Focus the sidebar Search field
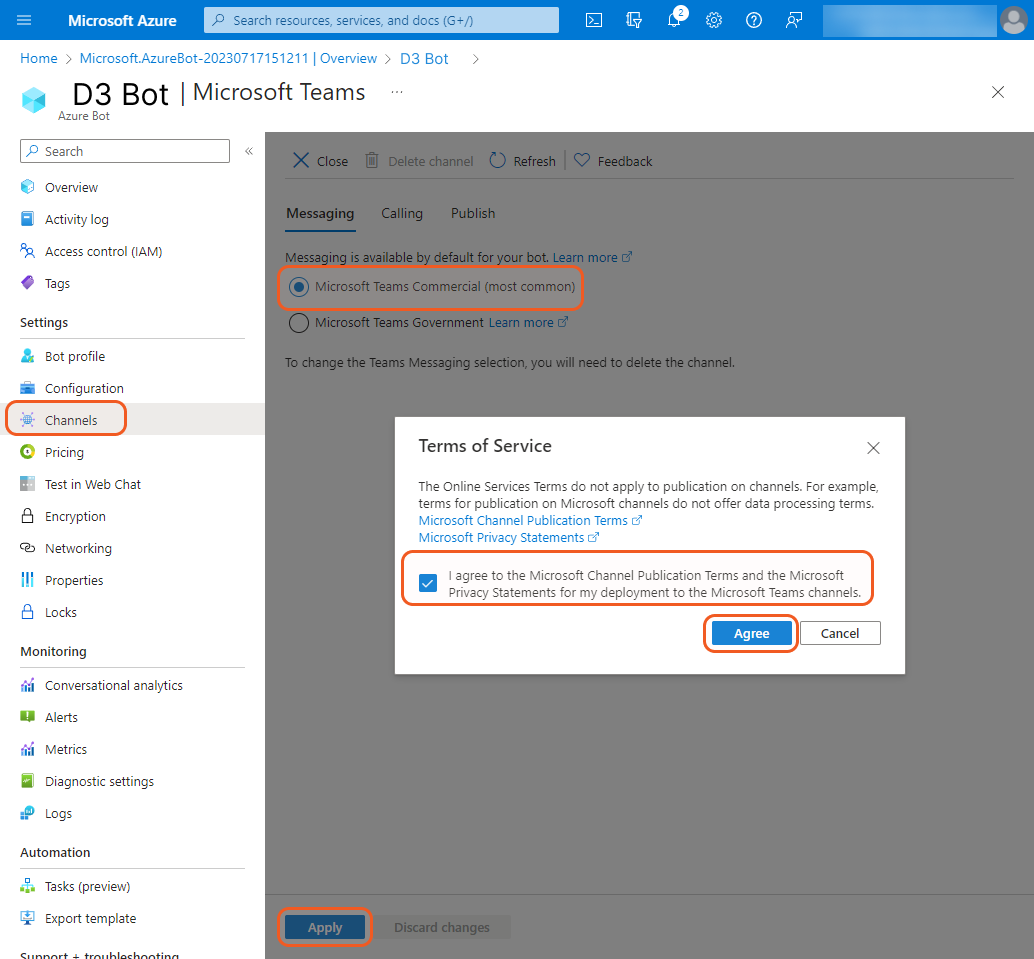Viewport: 1034px width, 959px height. point(125,151)
